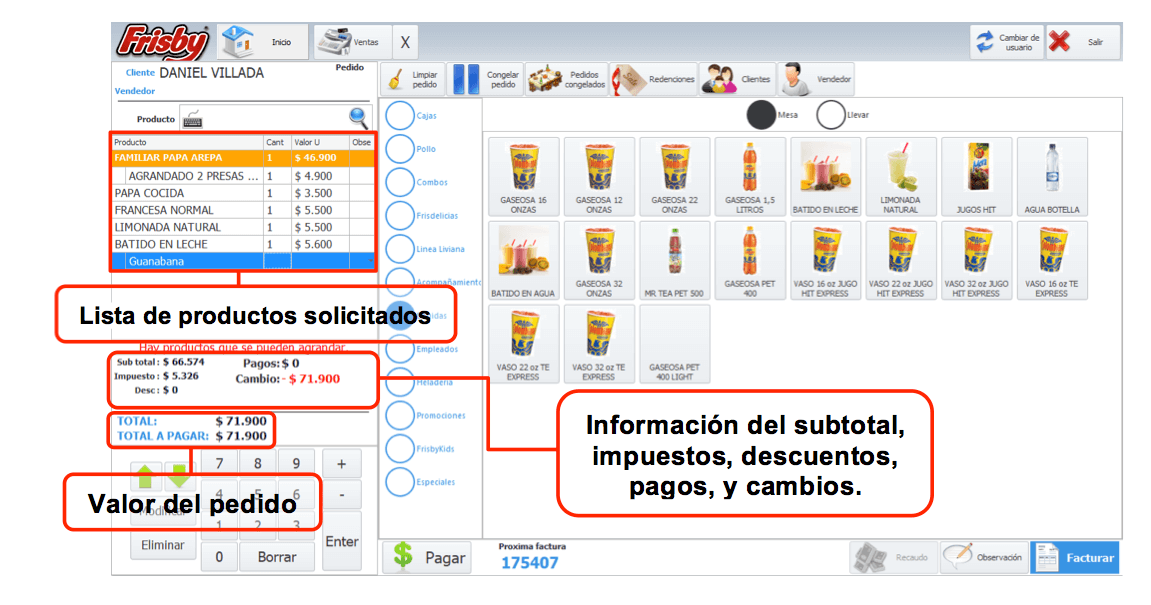The width and height of the screenshot is (1151, 605).
Task: Add Batido en leche product
Action: [825, 177]
